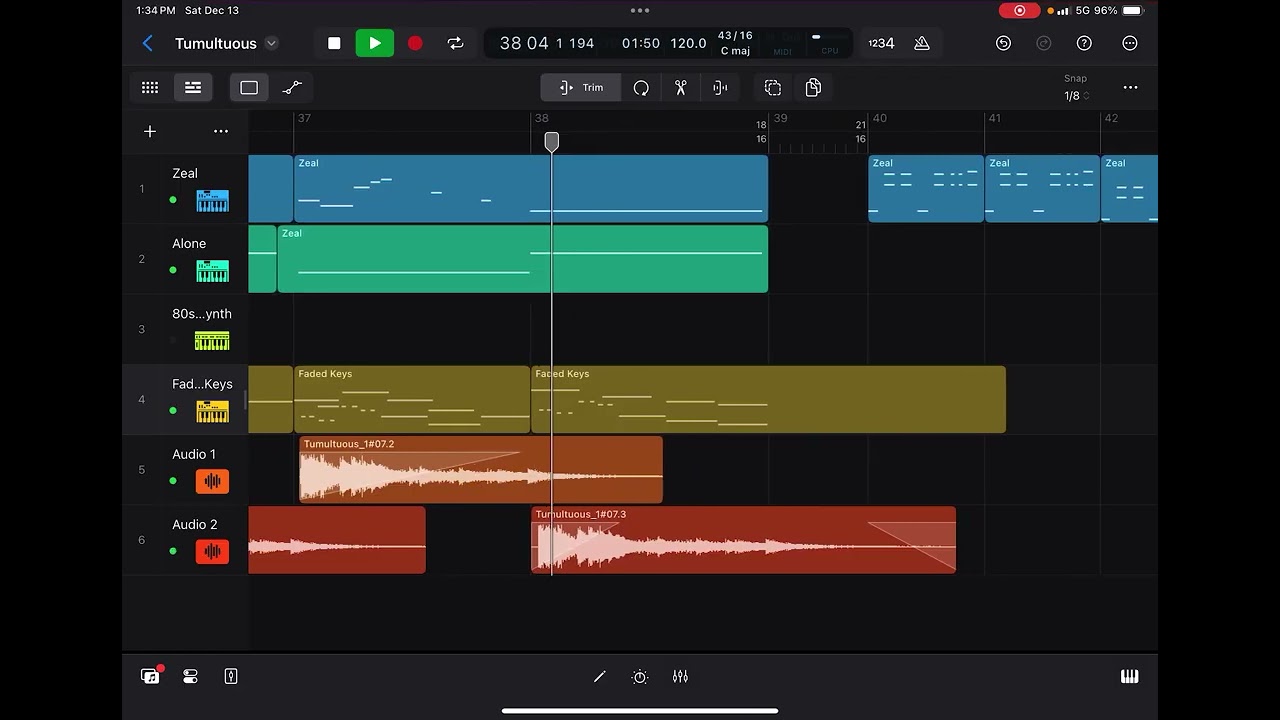Toggle the Faded Keys track green dot
The width and height of the screenshot is (1280, 720).
pyautogui.click(x=173, y=411)
